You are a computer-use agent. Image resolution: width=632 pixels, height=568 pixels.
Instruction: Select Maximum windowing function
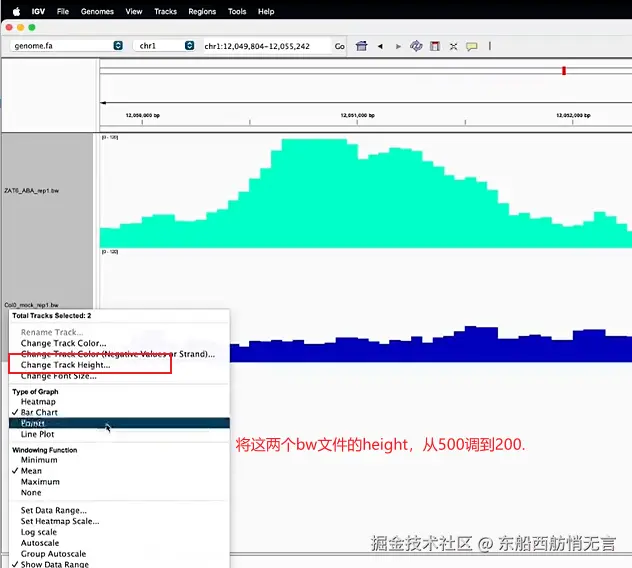coord(40,482)
